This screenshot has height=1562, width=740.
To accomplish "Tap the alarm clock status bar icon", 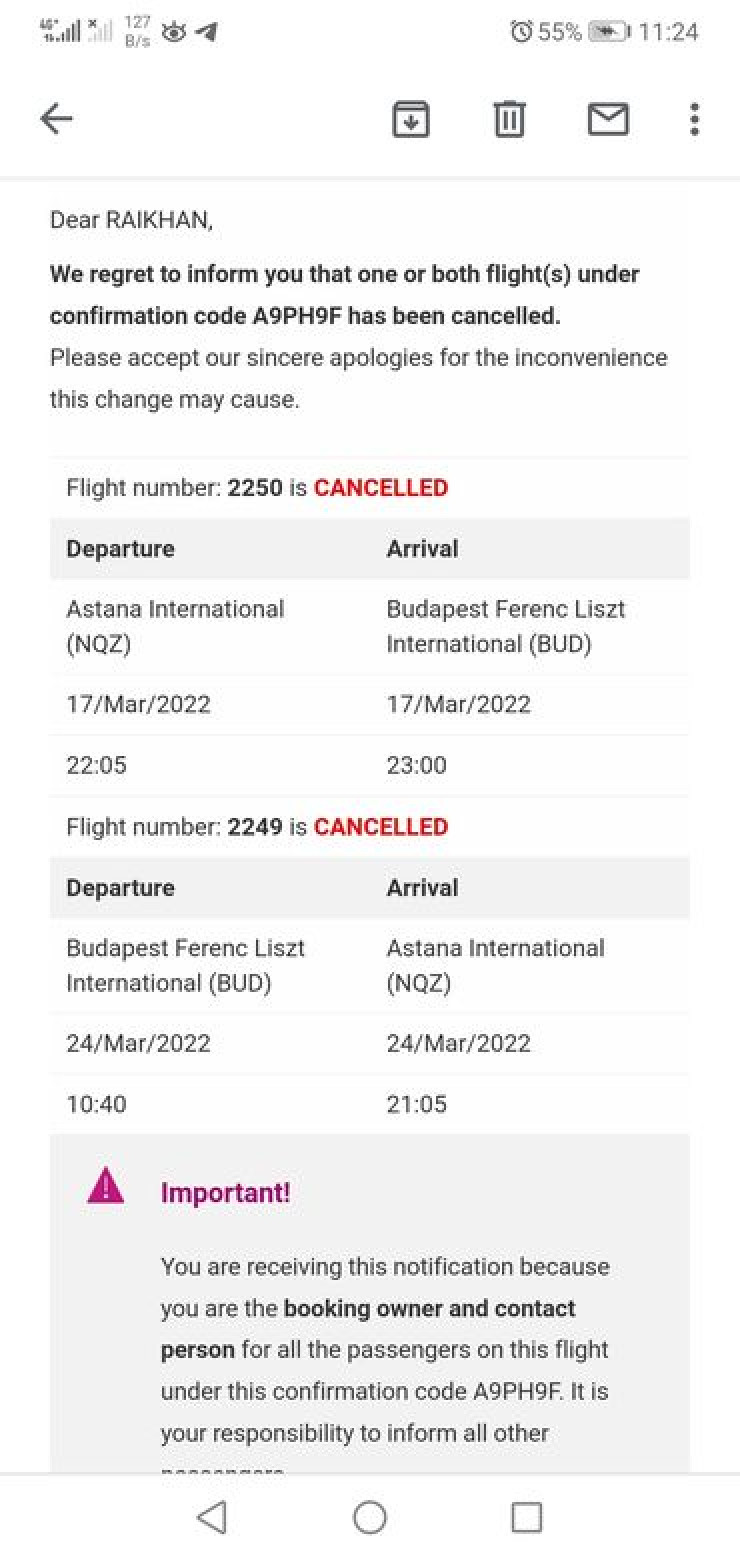I will (x=521, y=32).
